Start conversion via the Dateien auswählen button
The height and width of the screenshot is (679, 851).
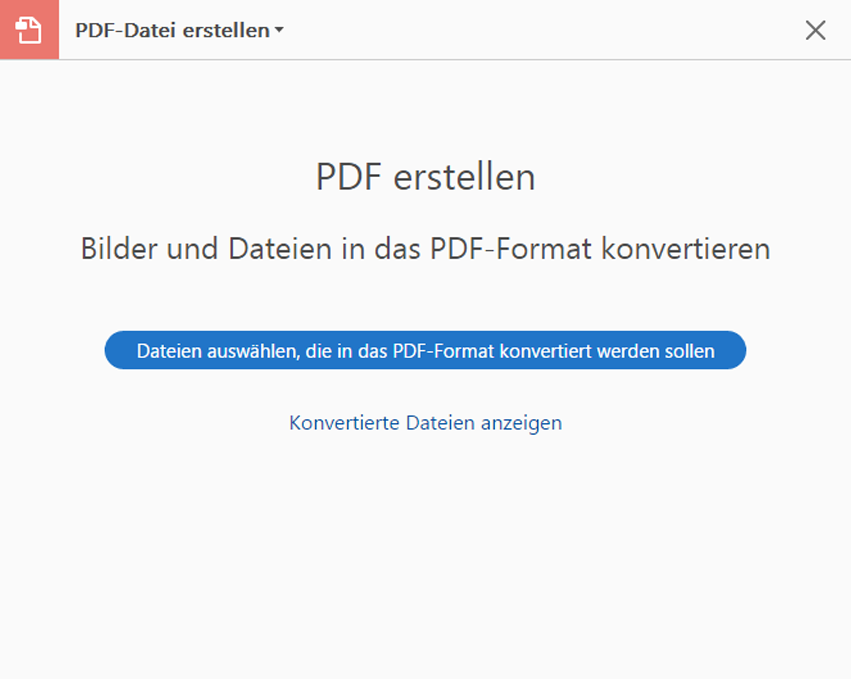[x=425, y=350]
